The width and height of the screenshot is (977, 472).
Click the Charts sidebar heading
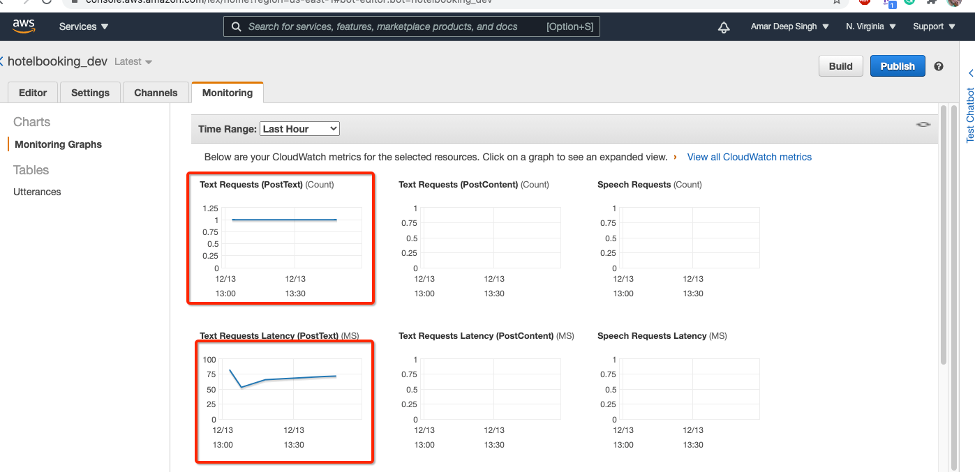32,122
